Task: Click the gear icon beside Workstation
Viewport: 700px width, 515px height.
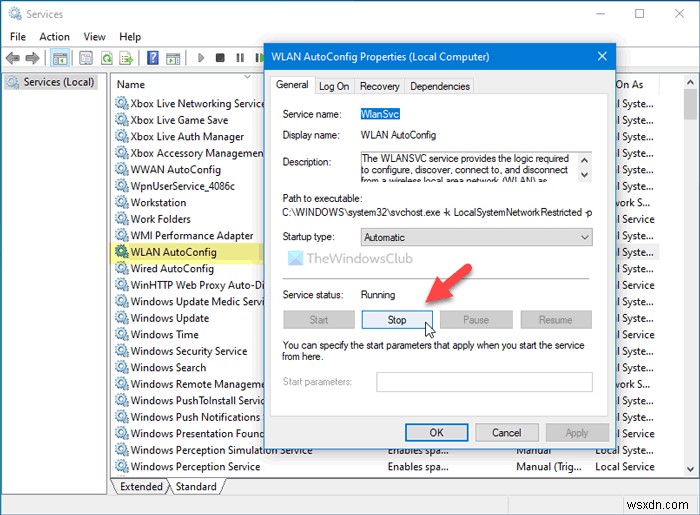Action: [121, 202]
